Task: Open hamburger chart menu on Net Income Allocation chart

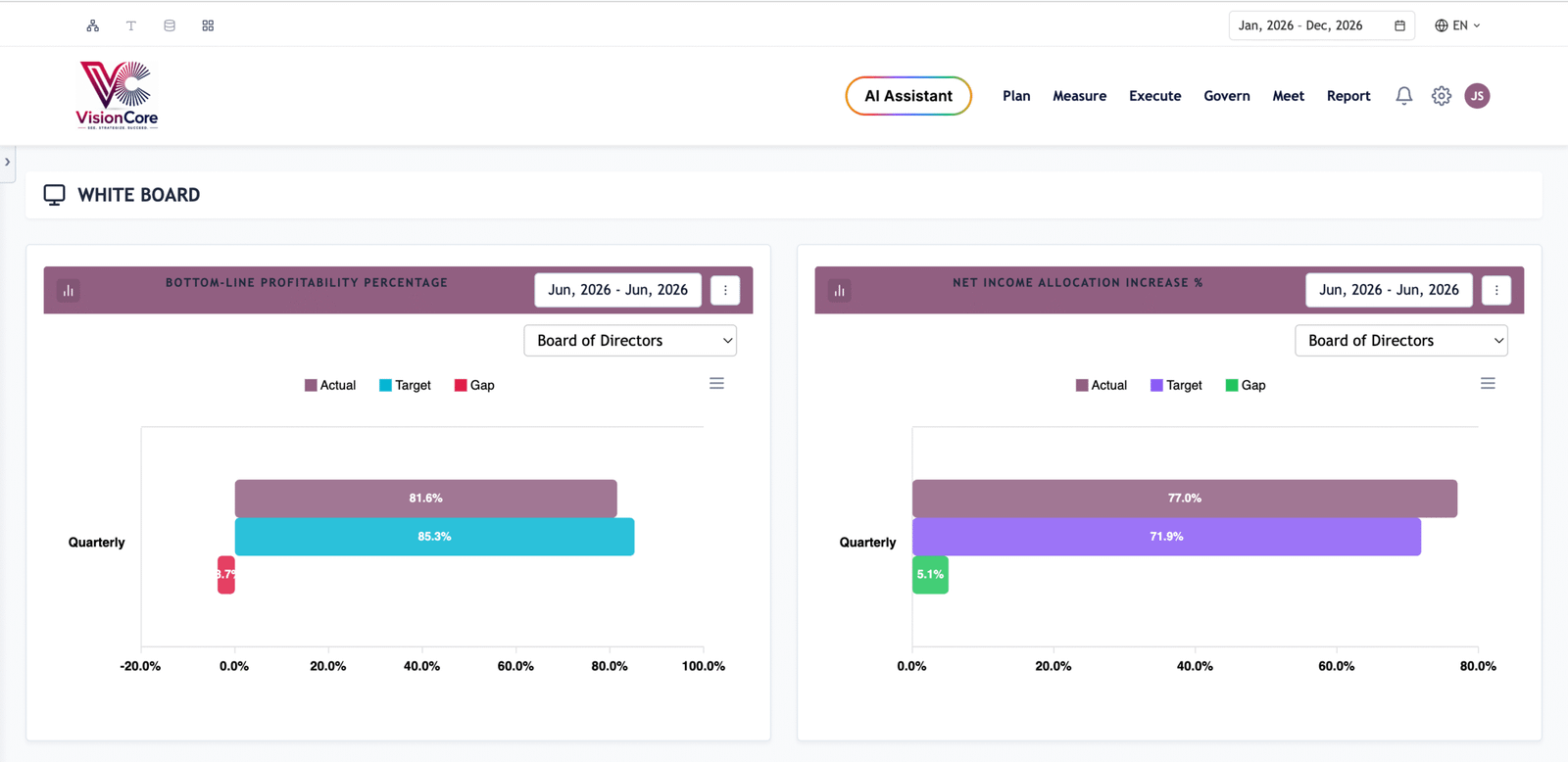Action: [x=1489, y=384]
